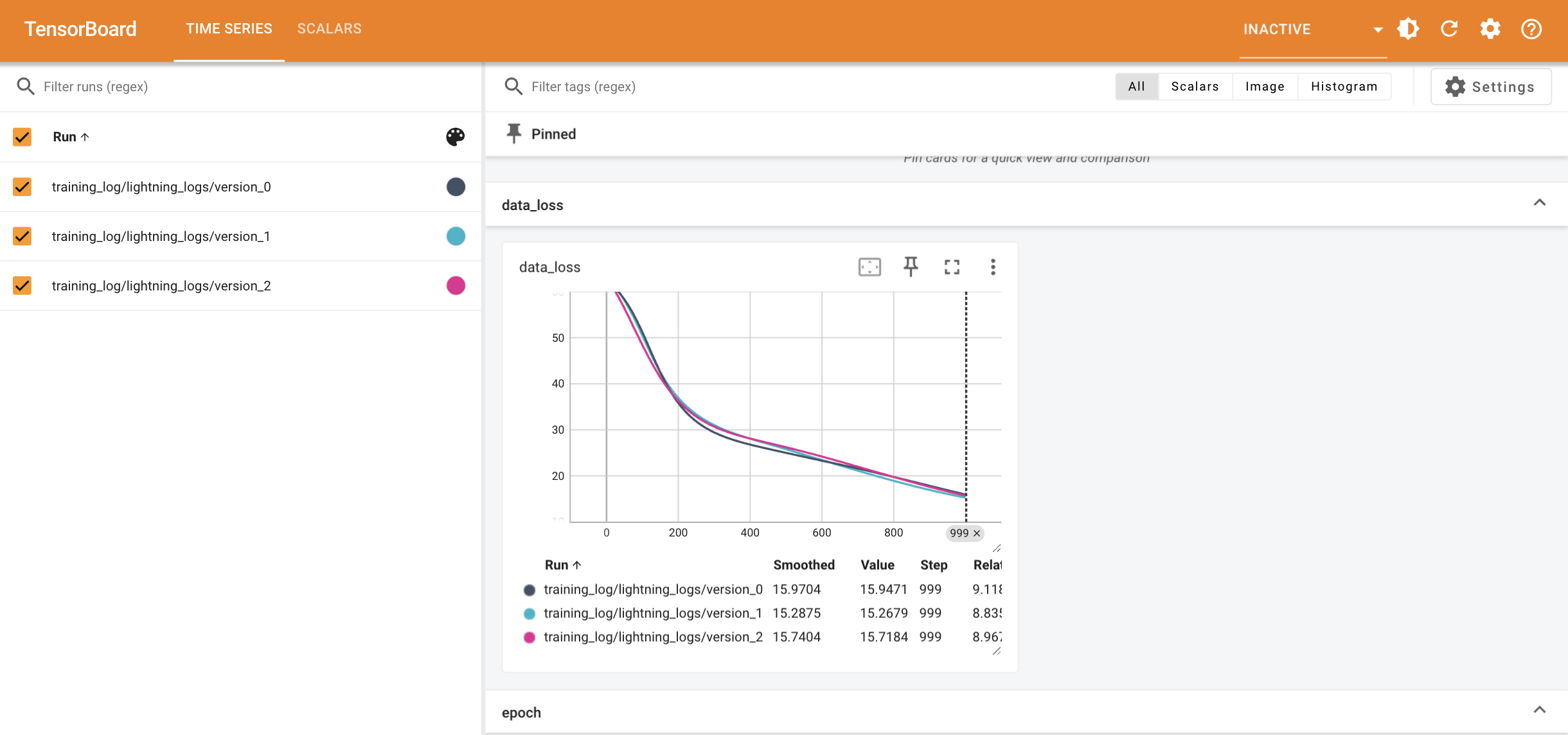Fit domain to data in data_loss card
The height and width of the screenshot is (735, 1568).
click(x=869, y=267)
